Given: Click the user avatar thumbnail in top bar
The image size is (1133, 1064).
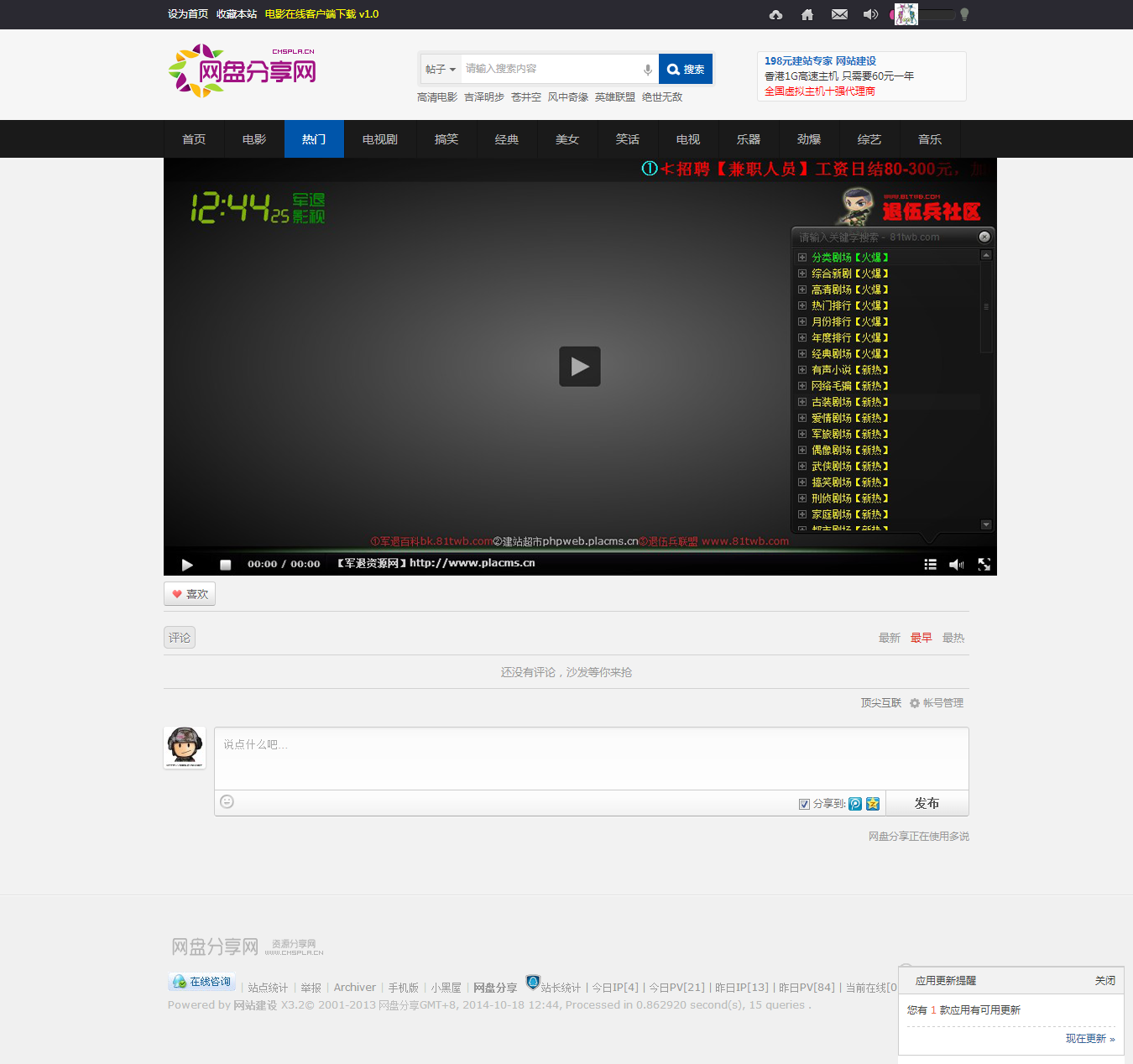Looking at the screenshot, I should click(x=906, y=14).
